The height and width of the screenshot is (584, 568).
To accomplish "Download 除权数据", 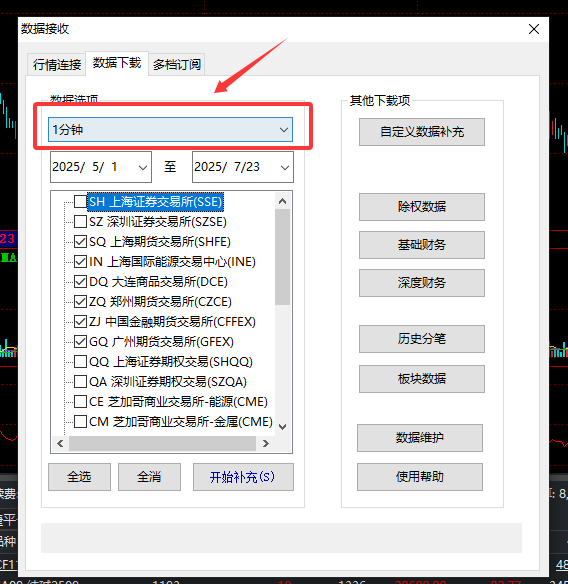I will click(x=422, y=207).
